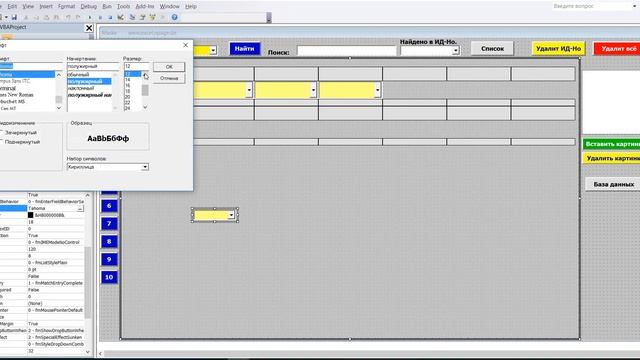
Task: Open the Кириллица character set dropdown
Action: [145, 167]
